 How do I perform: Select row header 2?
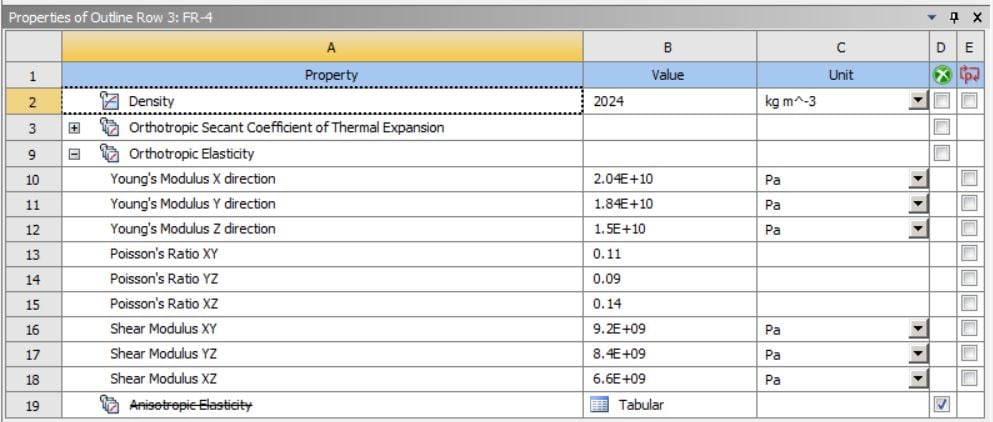(x=34, y=101)
